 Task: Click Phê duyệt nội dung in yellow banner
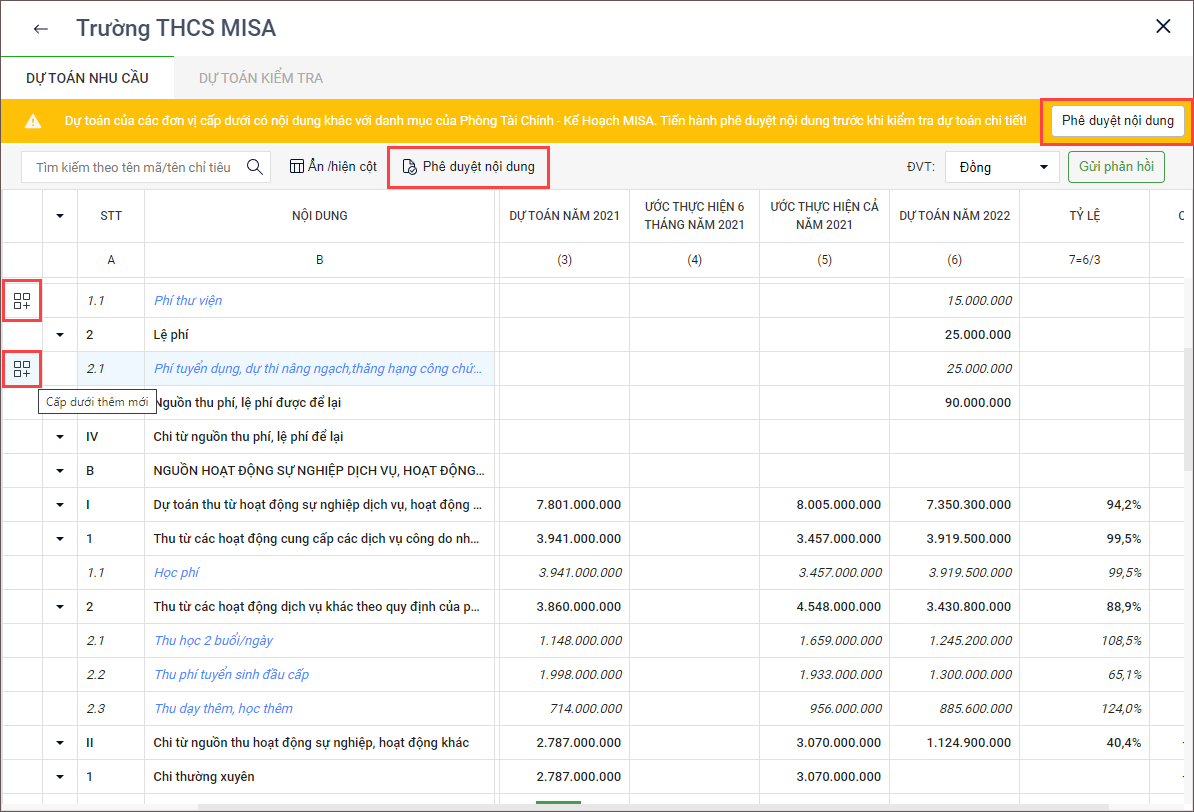(x=1117, y=121)
